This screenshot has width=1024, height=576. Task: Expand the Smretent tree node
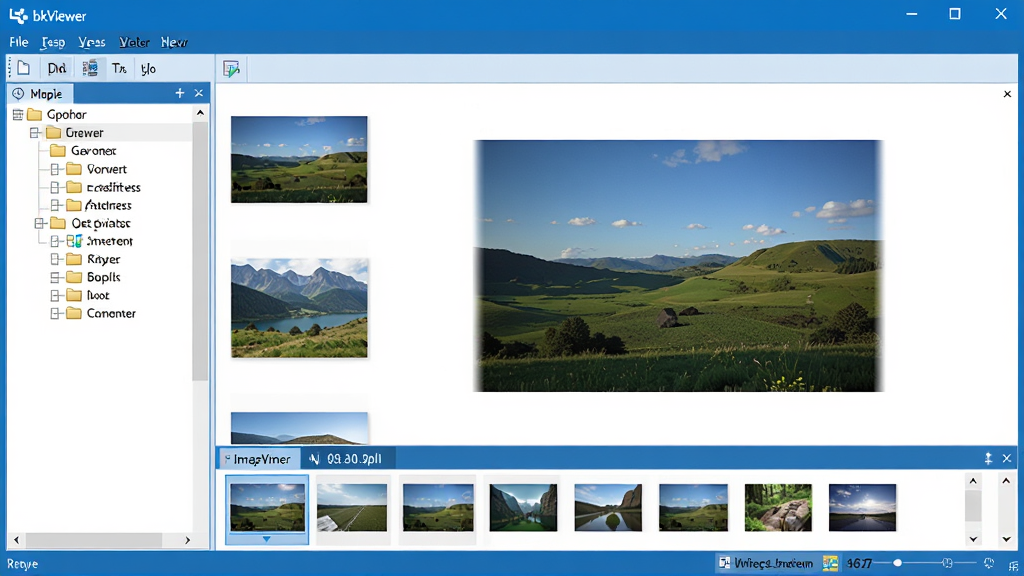[x=56, y=241]
